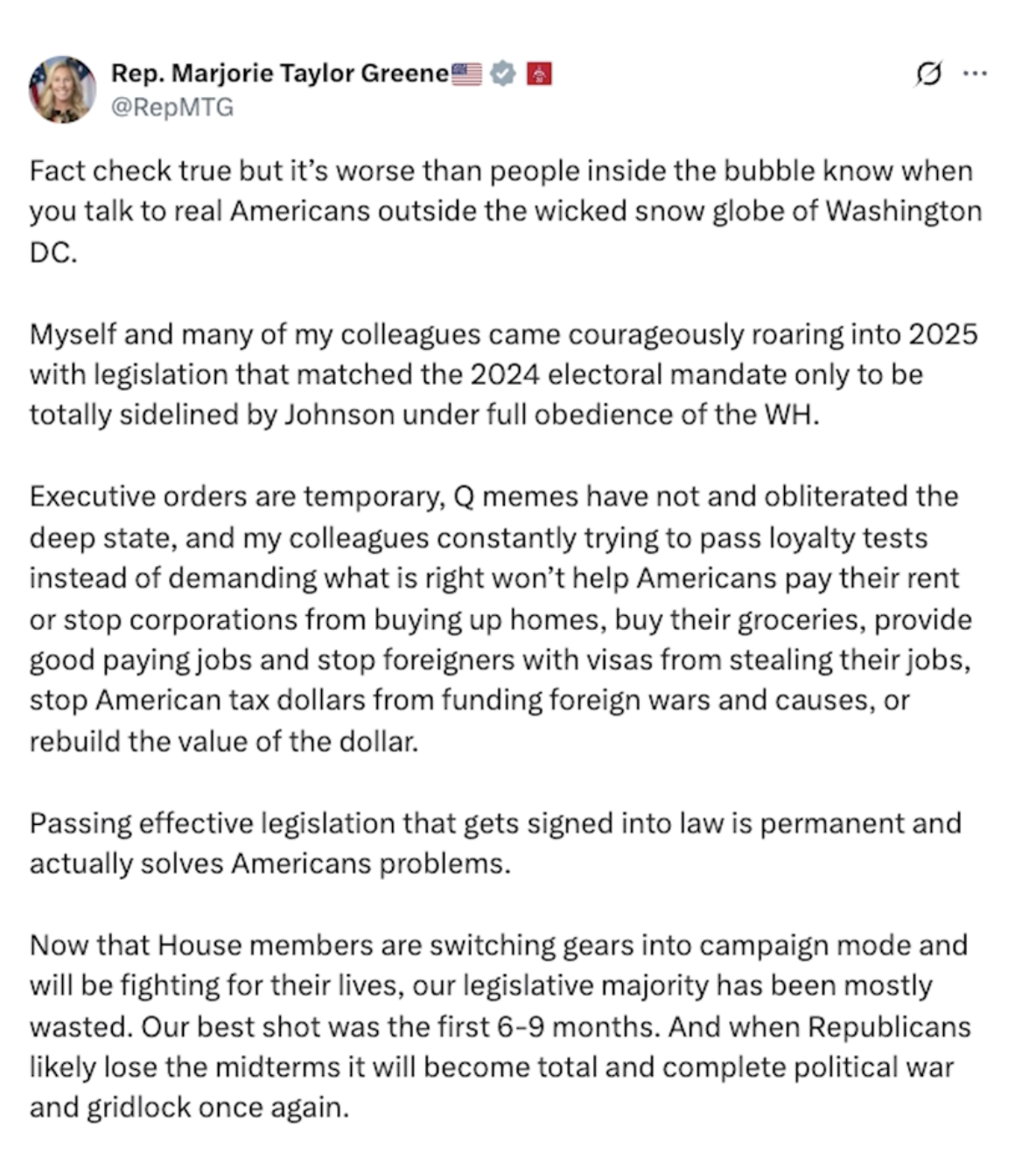The image size is (1036, 1160).
Task: Open Marjorie Taylor Greene's profile avatar
Action: [x=61, y=89]
